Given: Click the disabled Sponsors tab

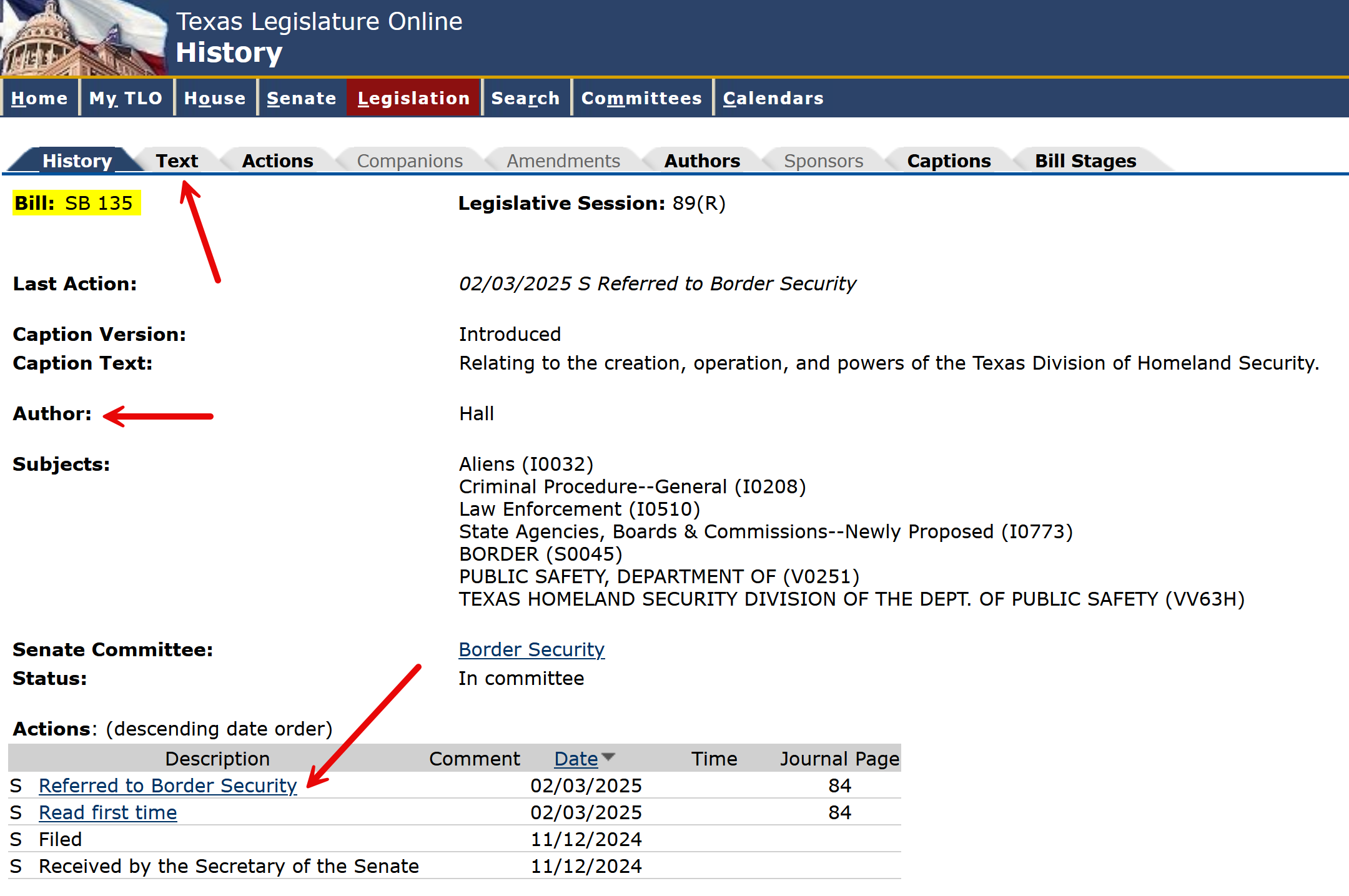Looking at the screenshot, I should (x=824, y=160).
